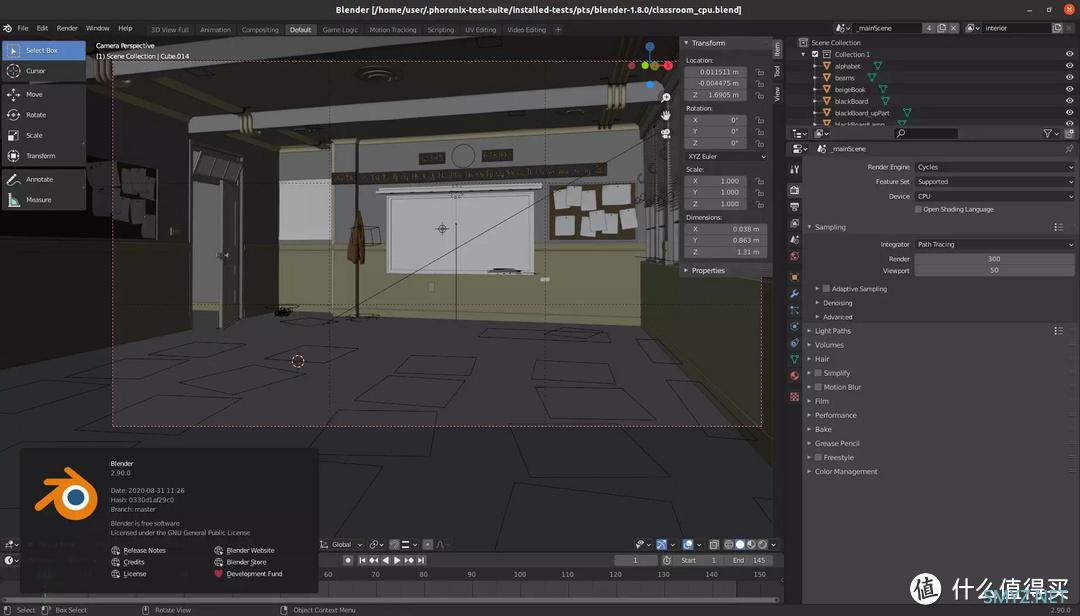Open the Feature Set dropdown showing Supported
Viewport: 1080px width, 616px height.
click(994, 182)
